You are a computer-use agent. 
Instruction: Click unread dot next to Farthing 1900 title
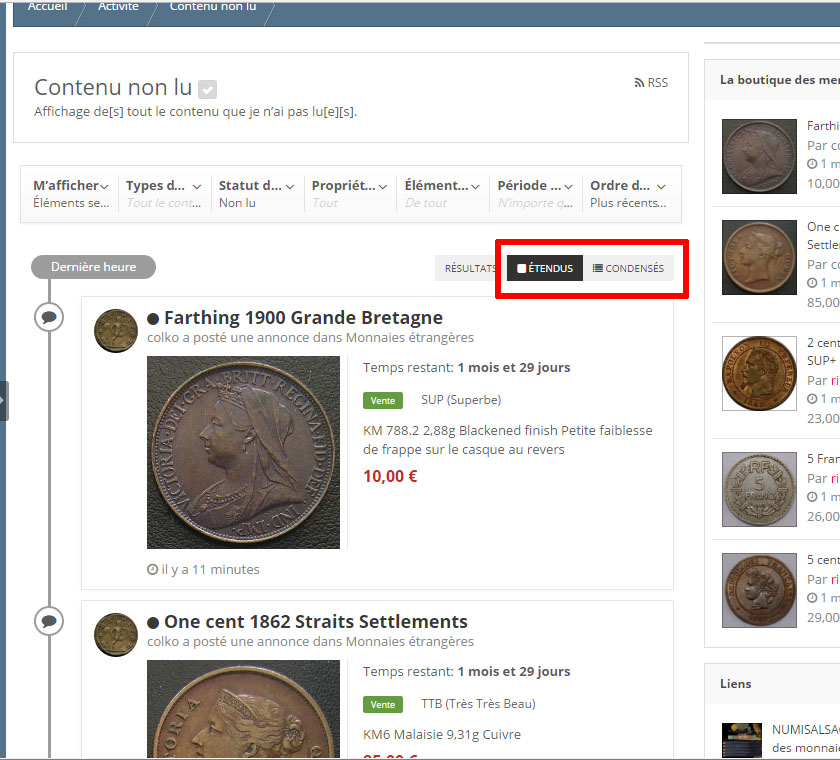(x=153, y=319)
